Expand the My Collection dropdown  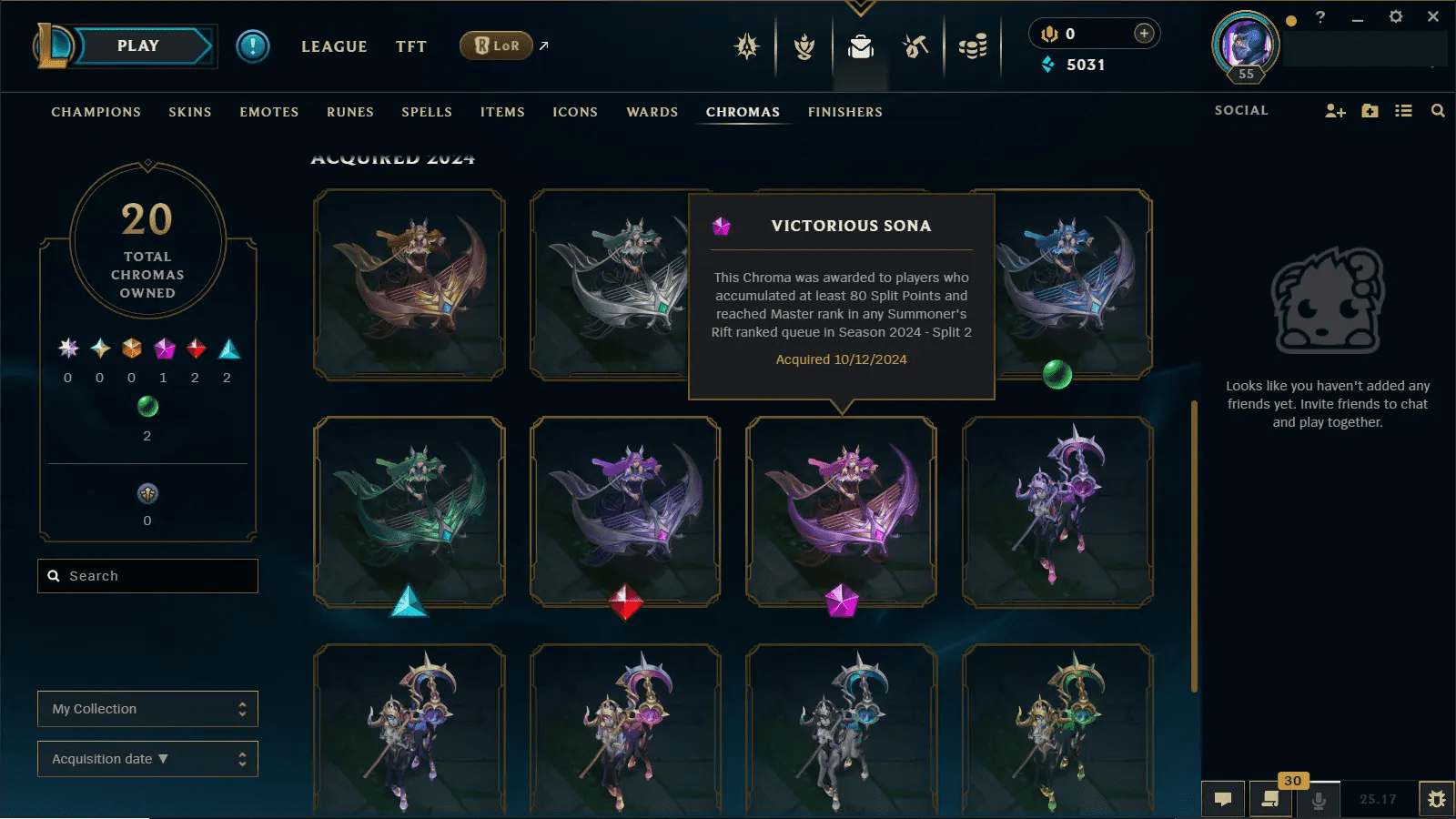[147, 709]
